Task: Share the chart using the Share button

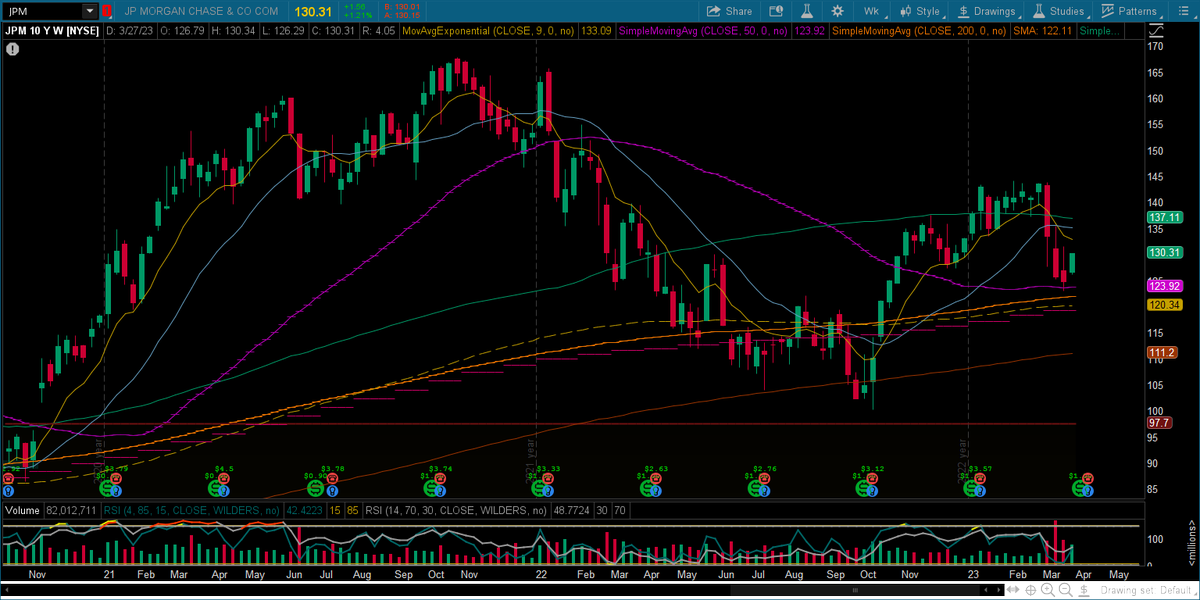Action: (x=729, y=11)
